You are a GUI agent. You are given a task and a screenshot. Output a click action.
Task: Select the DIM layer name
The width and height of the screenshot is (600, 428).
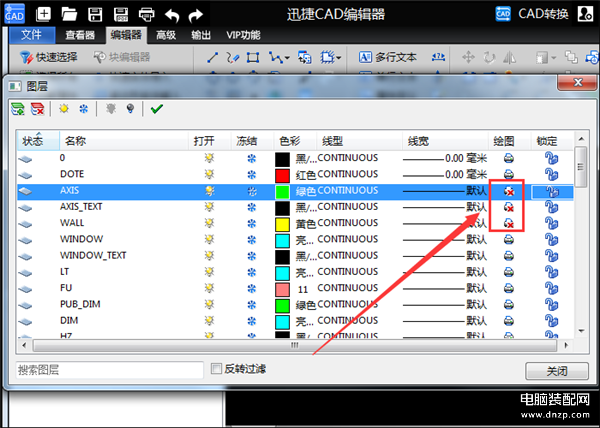click(x=69, y=321)
